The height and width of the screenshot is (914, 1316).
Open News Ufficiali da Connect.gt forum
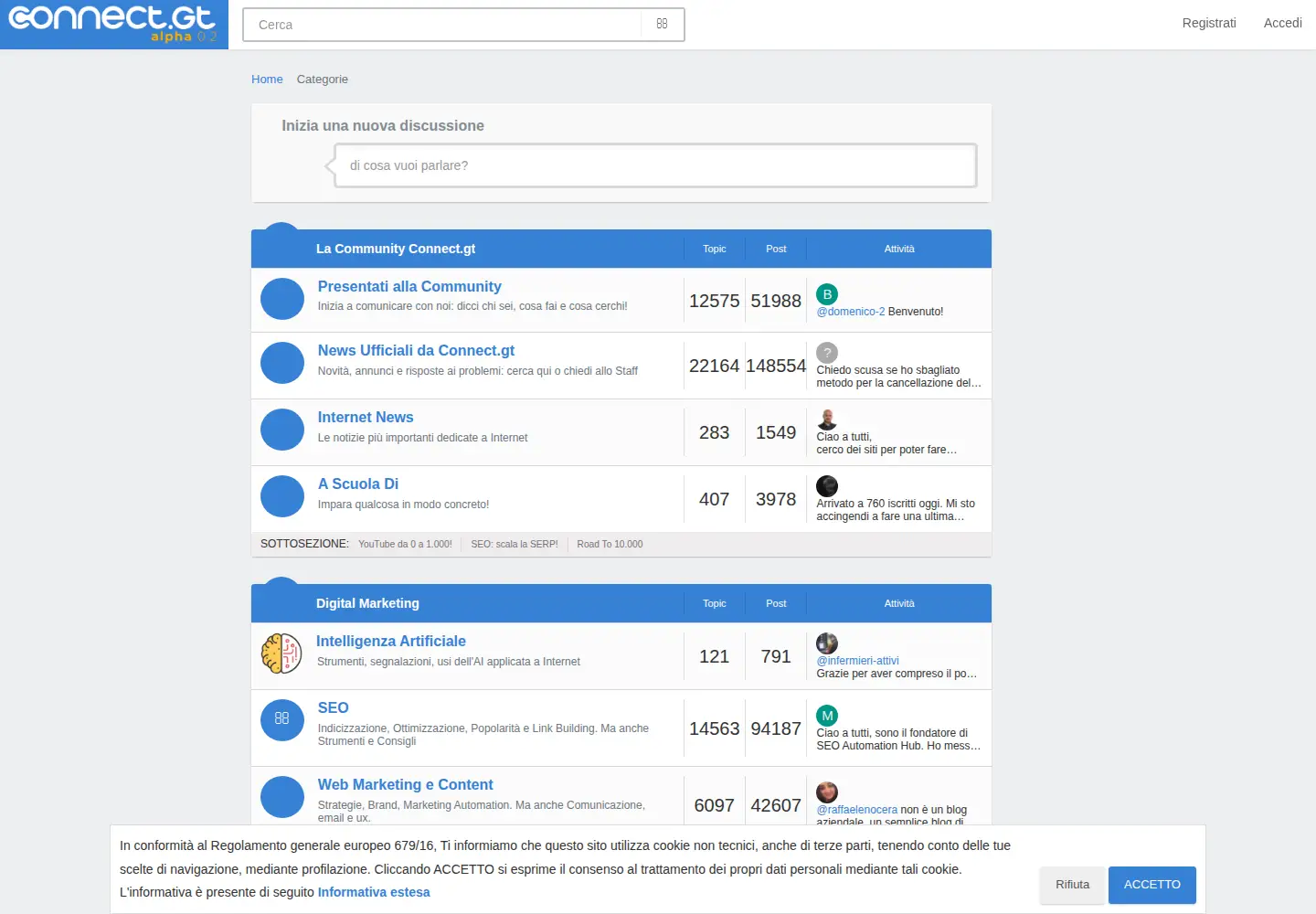tap(416, 351)
